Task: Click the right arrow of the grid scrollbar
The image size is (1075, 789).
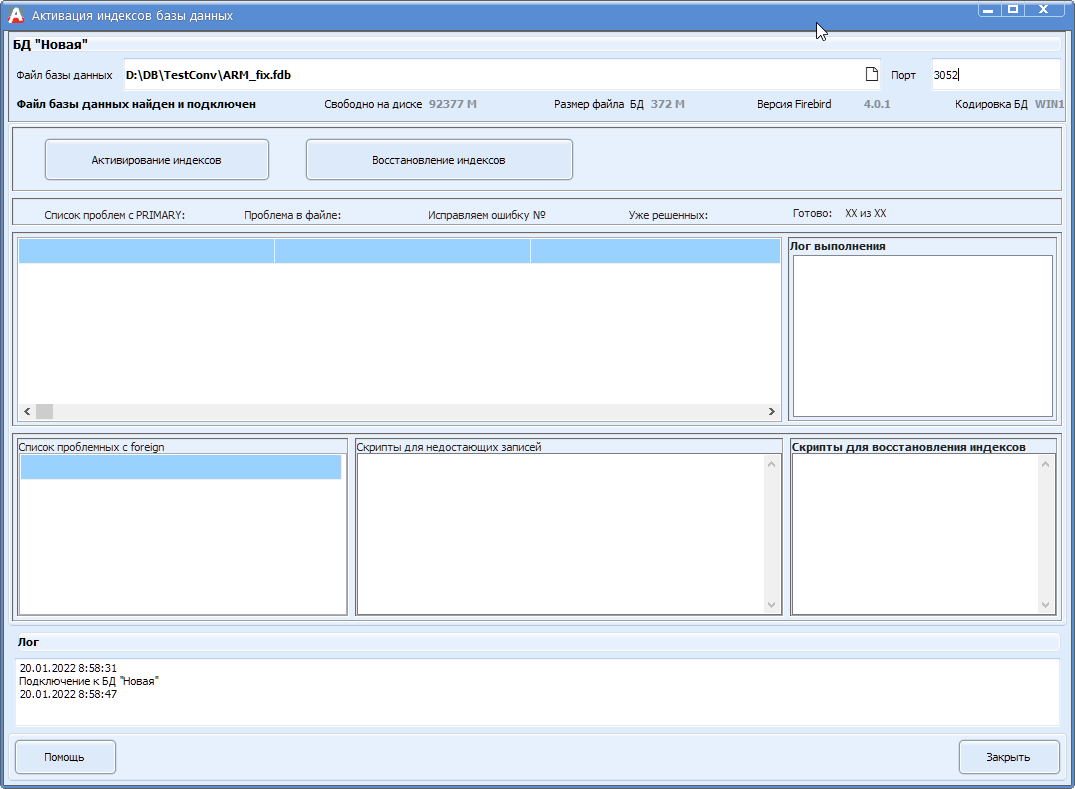Action: coord(771,411)
